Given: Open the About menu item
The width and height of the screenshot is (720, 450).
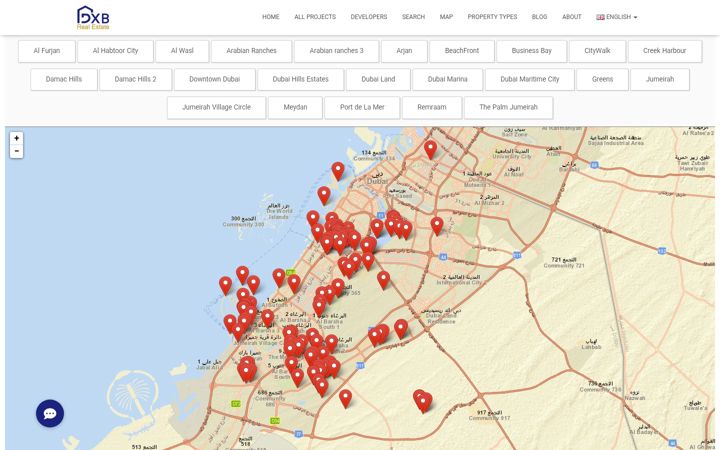Looking at the screenshot, I should pos(572,17).
